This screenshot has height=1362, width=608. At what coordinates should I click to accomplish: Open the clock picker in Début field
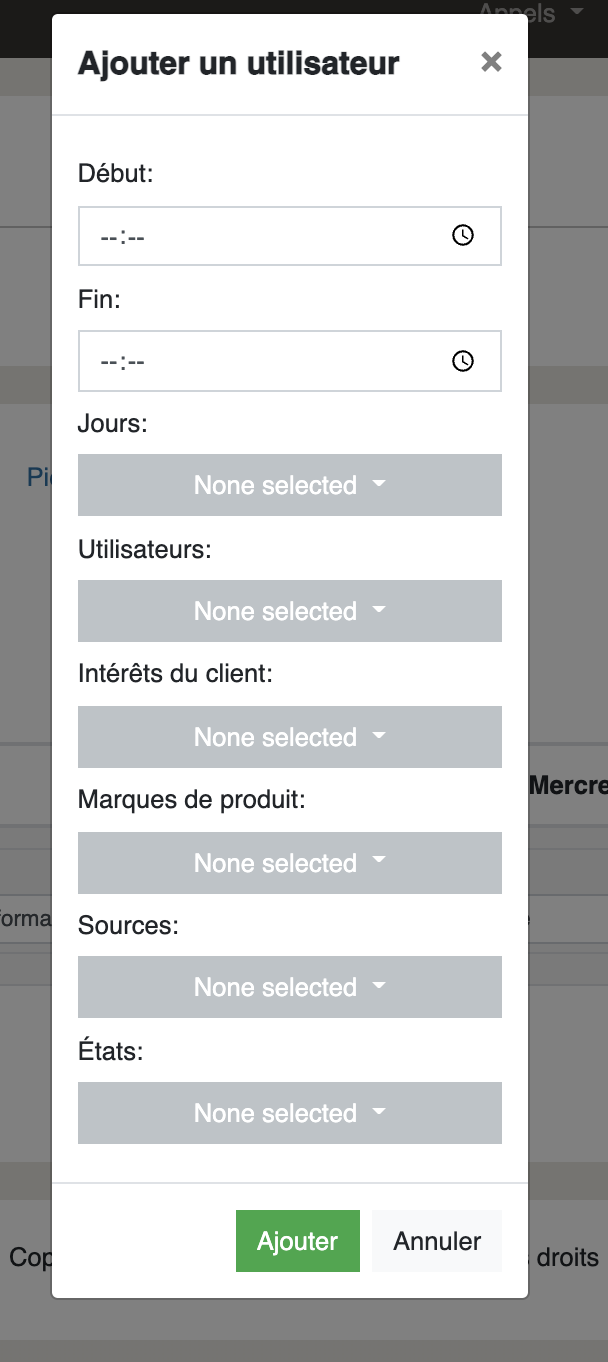pos(463,236)
